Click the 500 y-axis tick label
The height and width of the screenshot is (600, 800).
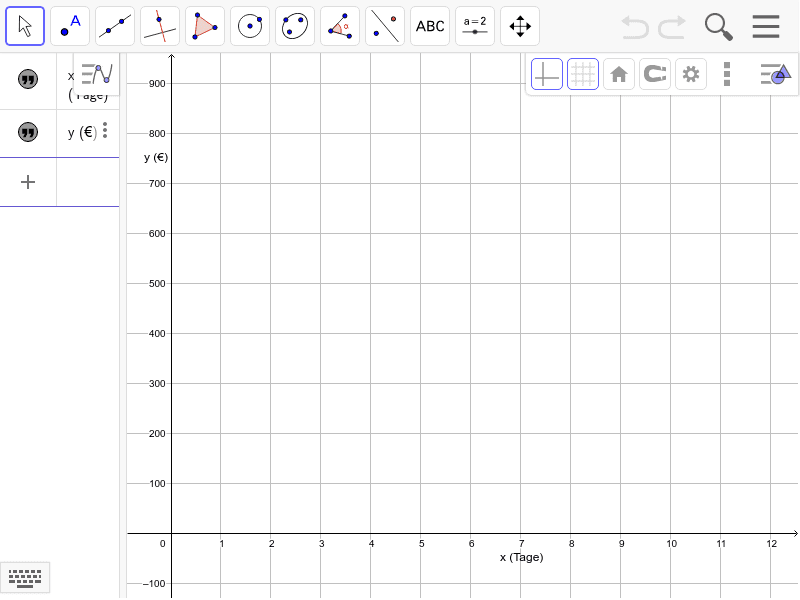157,284
